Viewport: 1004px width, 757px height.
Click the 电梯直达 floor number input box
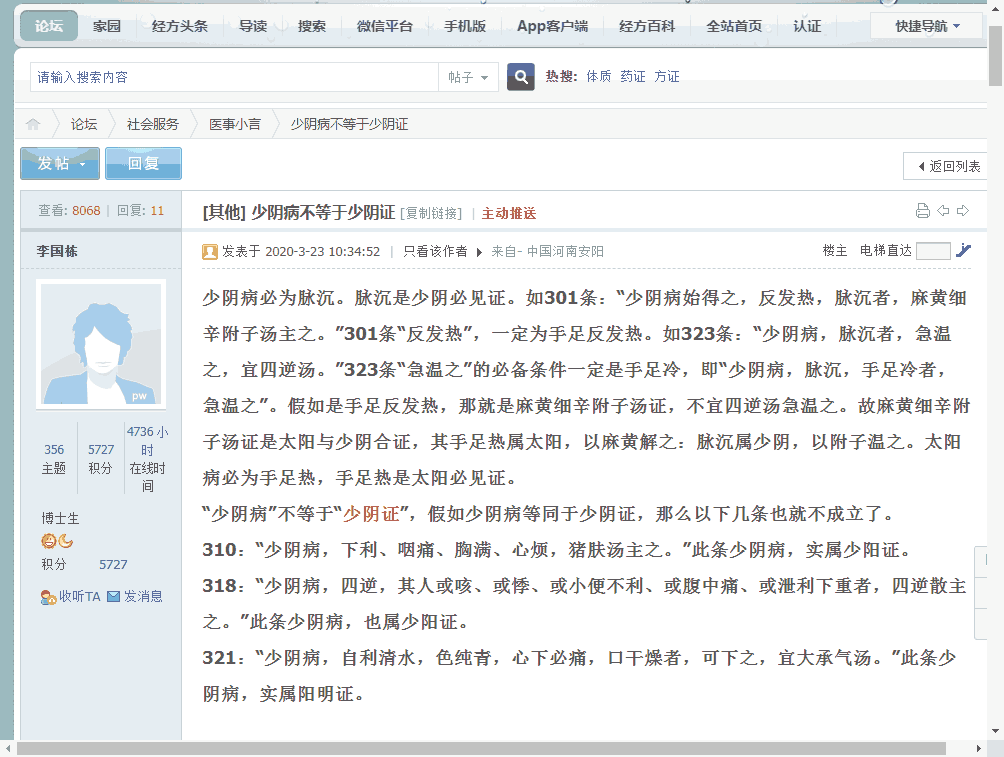click(932, 251)
